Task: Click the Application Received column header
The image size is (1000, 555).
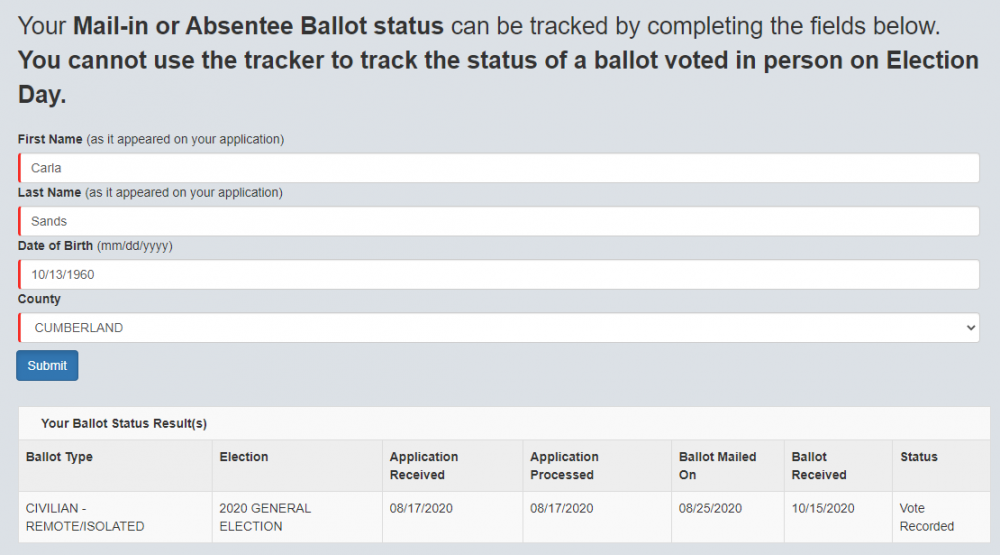Action: click(424, 466)
